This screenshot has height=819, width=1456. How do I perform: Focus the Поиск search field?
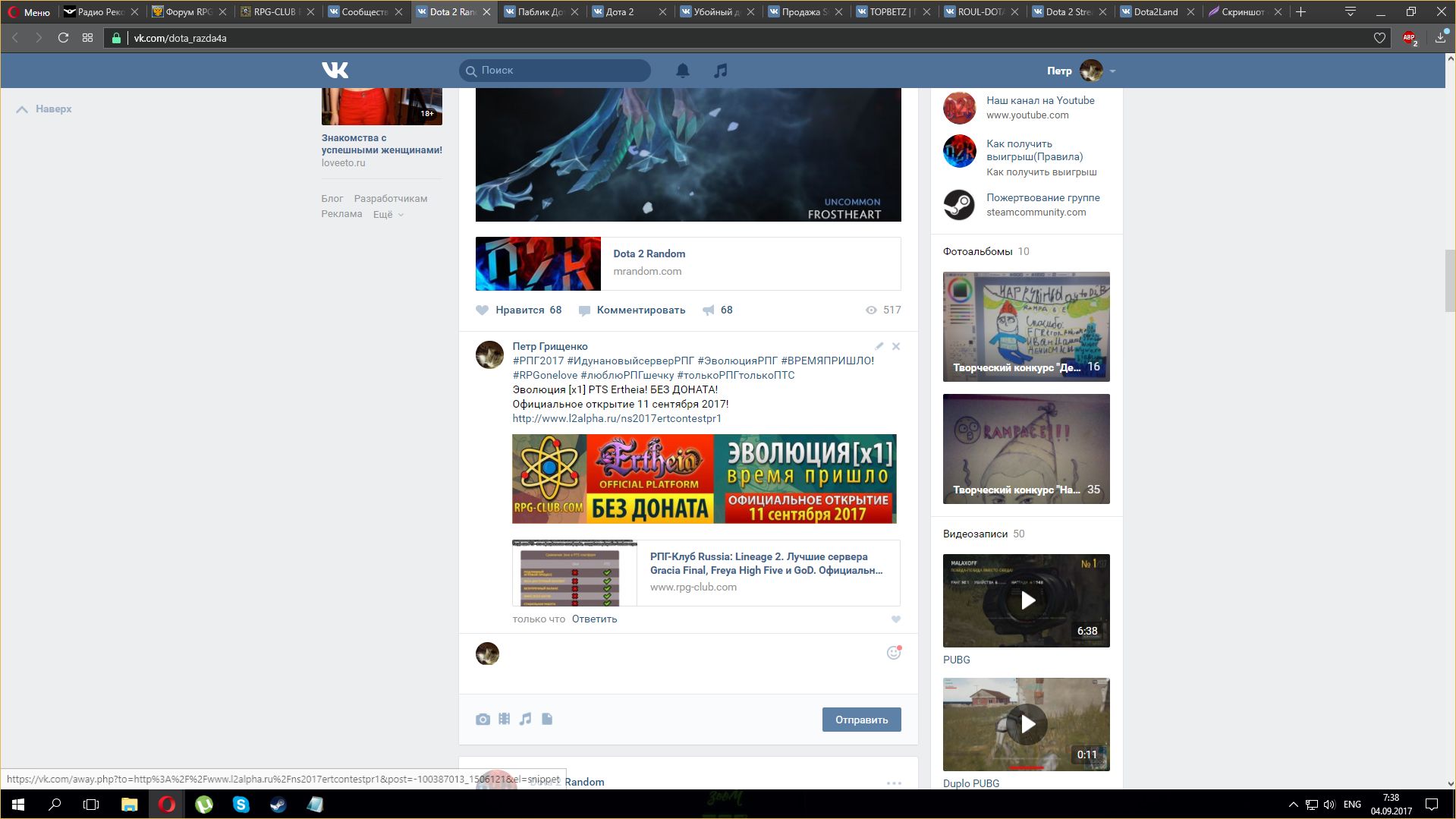tap(555, 71)
